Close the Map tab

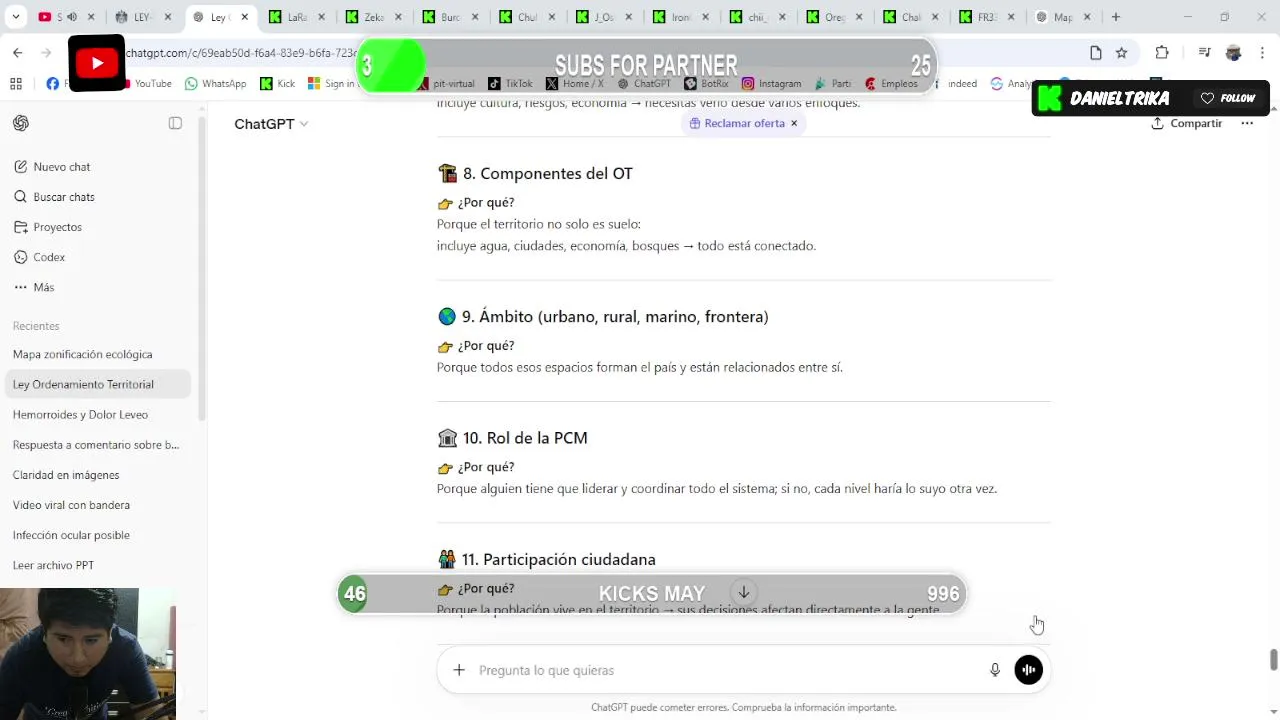click(x=1087, y=17)
